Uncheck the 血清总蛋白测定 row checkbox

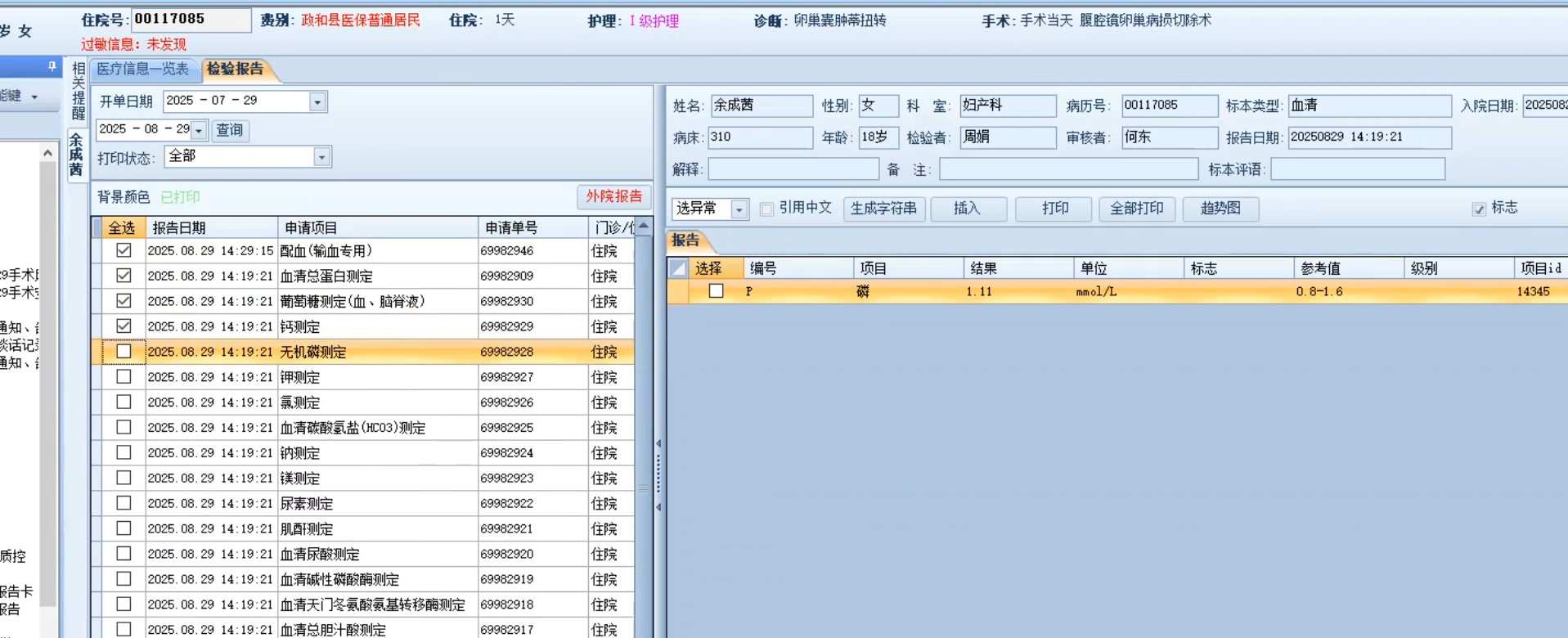pyautogui.click(x=124, y=276)
